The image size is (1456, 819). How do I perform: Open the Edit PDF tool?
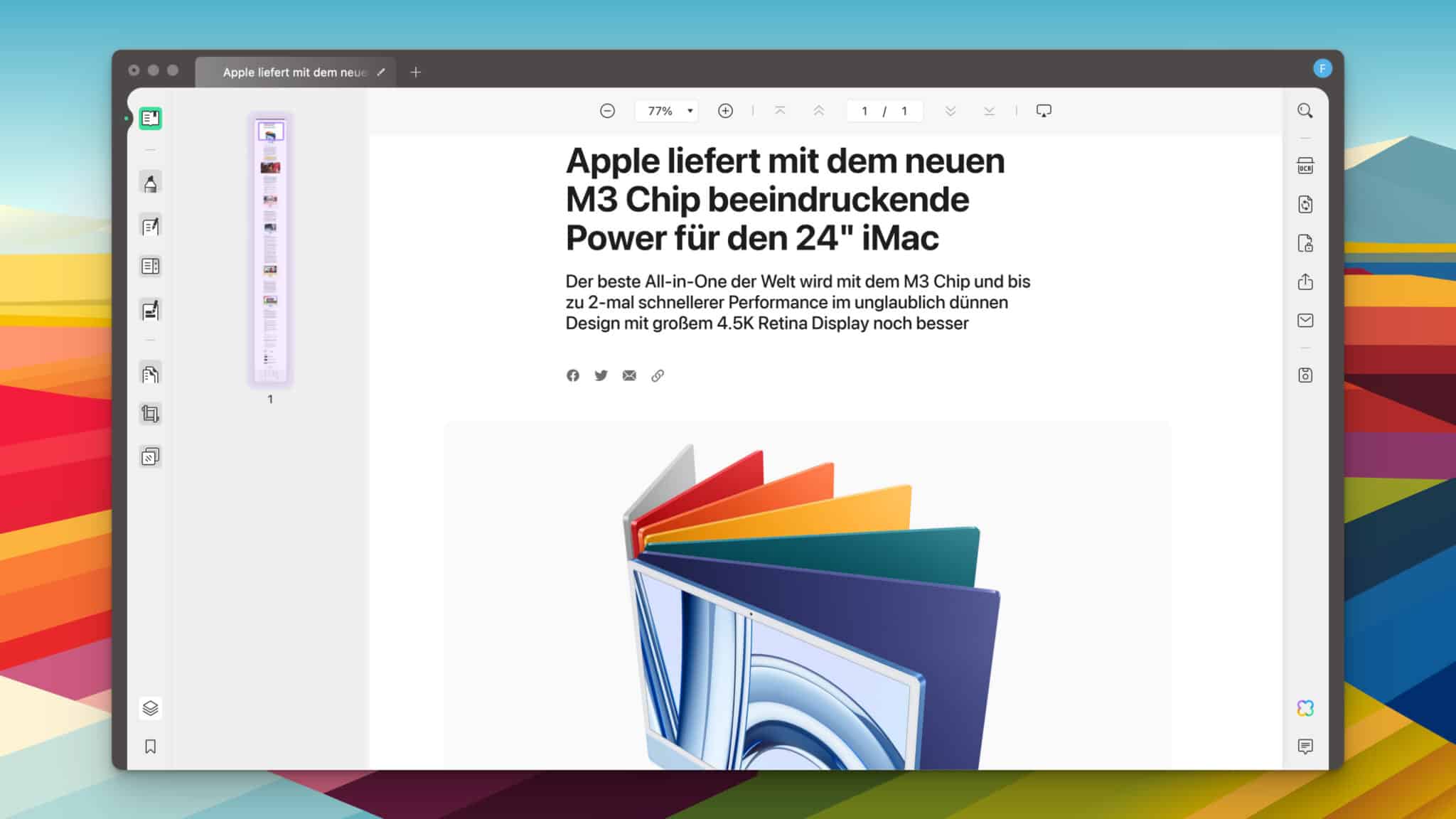150,226
